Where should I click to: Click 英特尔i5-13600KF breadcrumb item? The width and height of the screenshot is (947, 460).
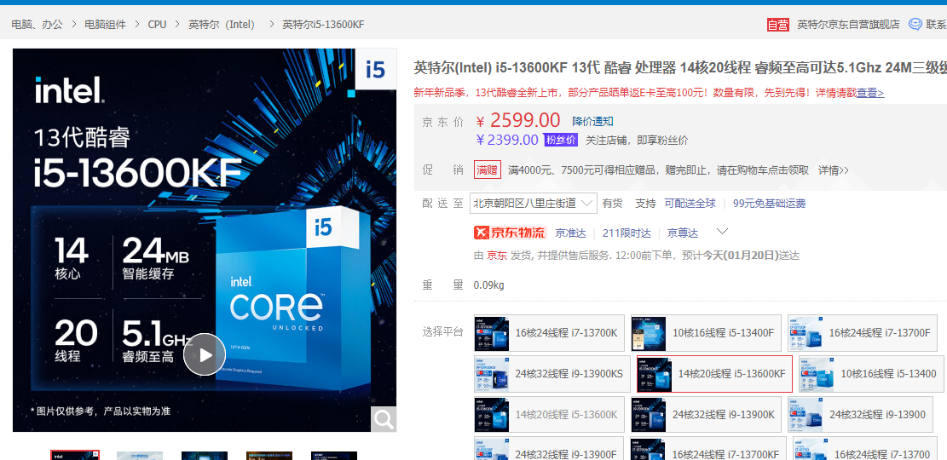point(324,25)
